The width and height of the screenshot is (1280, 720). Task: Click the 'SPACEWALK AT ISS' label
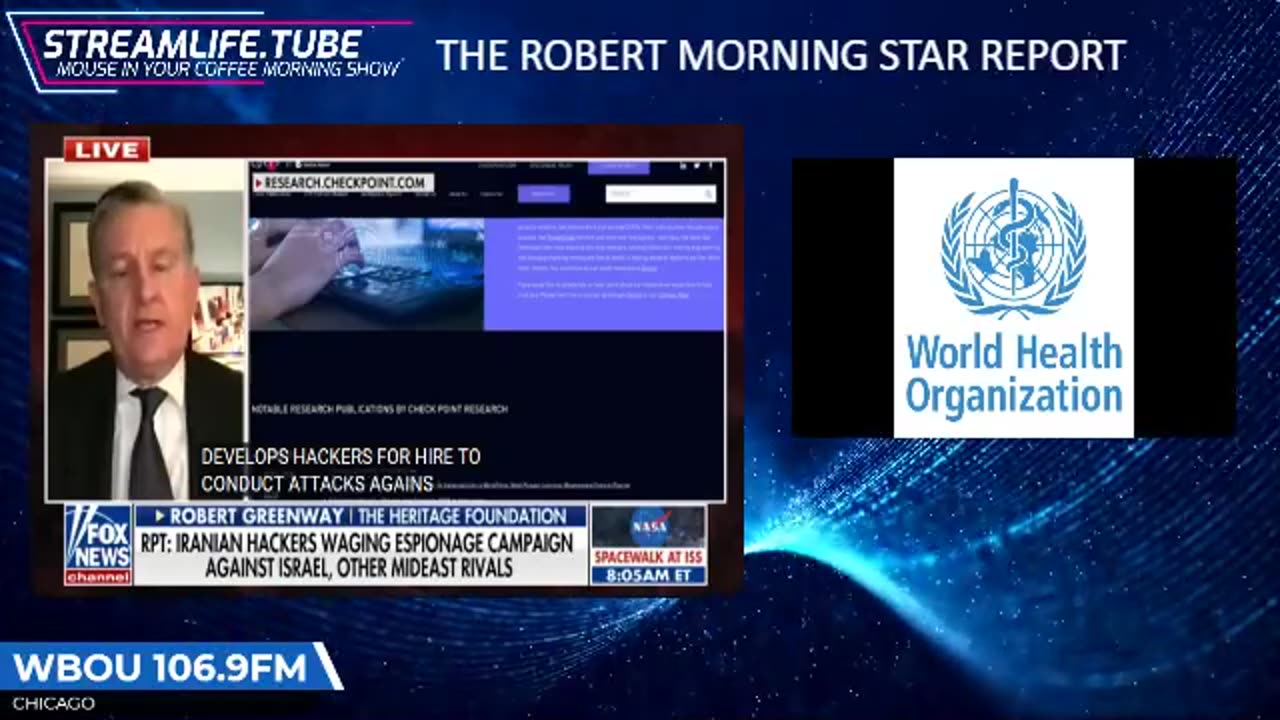[x=648, y=558]
